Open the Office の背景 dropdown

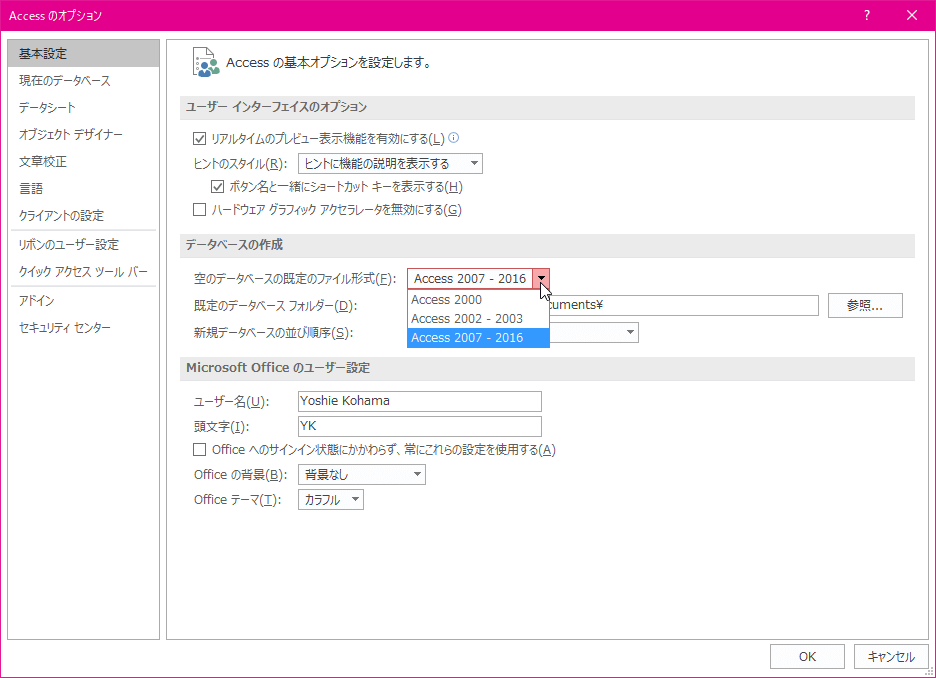(x=362, y=475)
